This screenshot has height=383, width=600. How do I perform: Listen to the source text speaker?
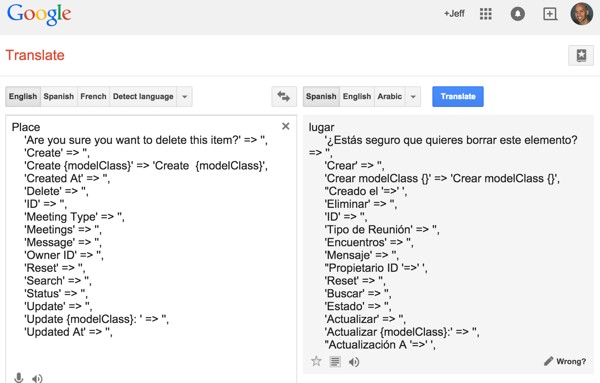point(37,378)
